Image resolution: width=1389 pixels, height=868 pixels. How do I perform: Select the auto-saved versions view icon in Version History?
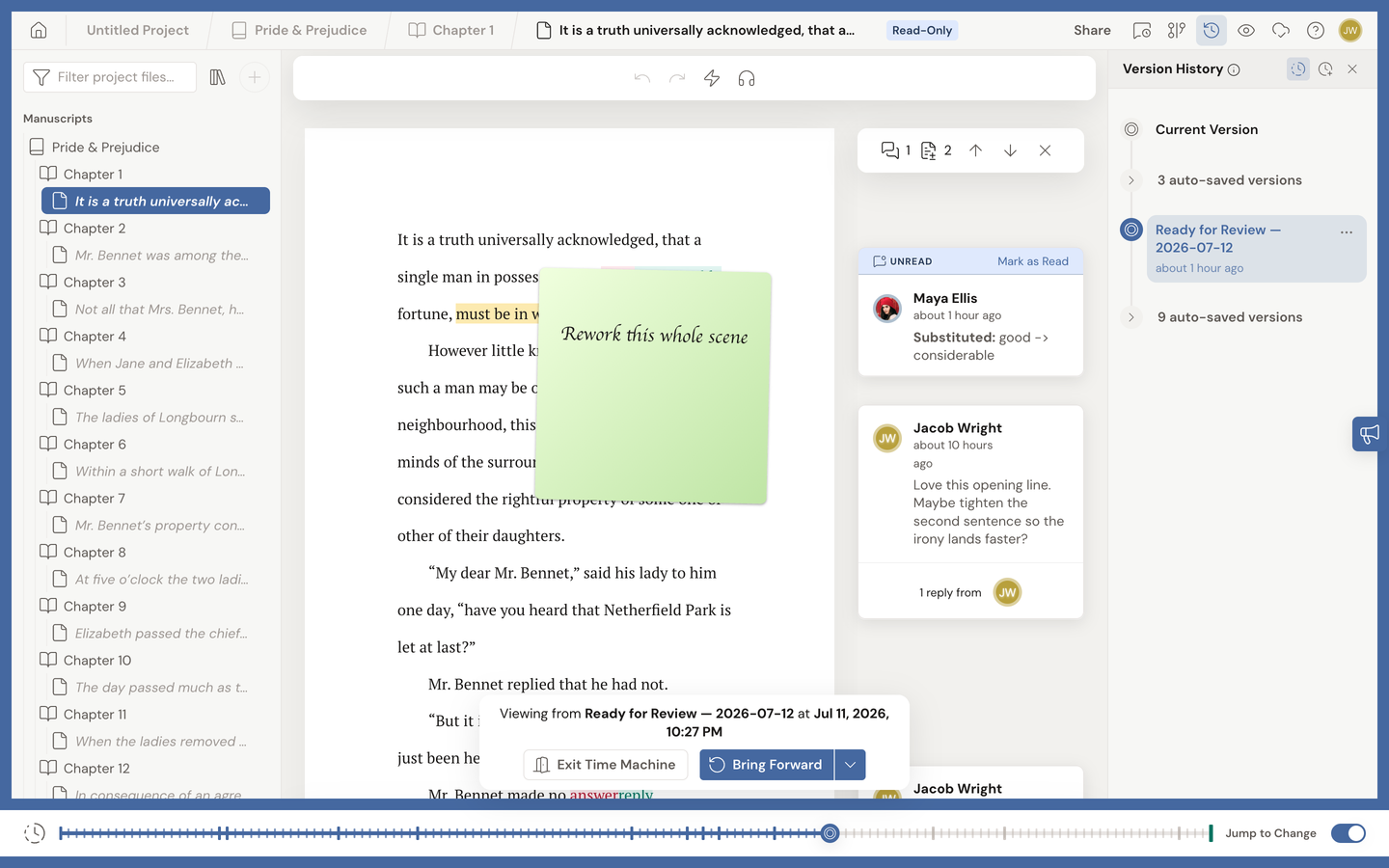[1298, 69]
